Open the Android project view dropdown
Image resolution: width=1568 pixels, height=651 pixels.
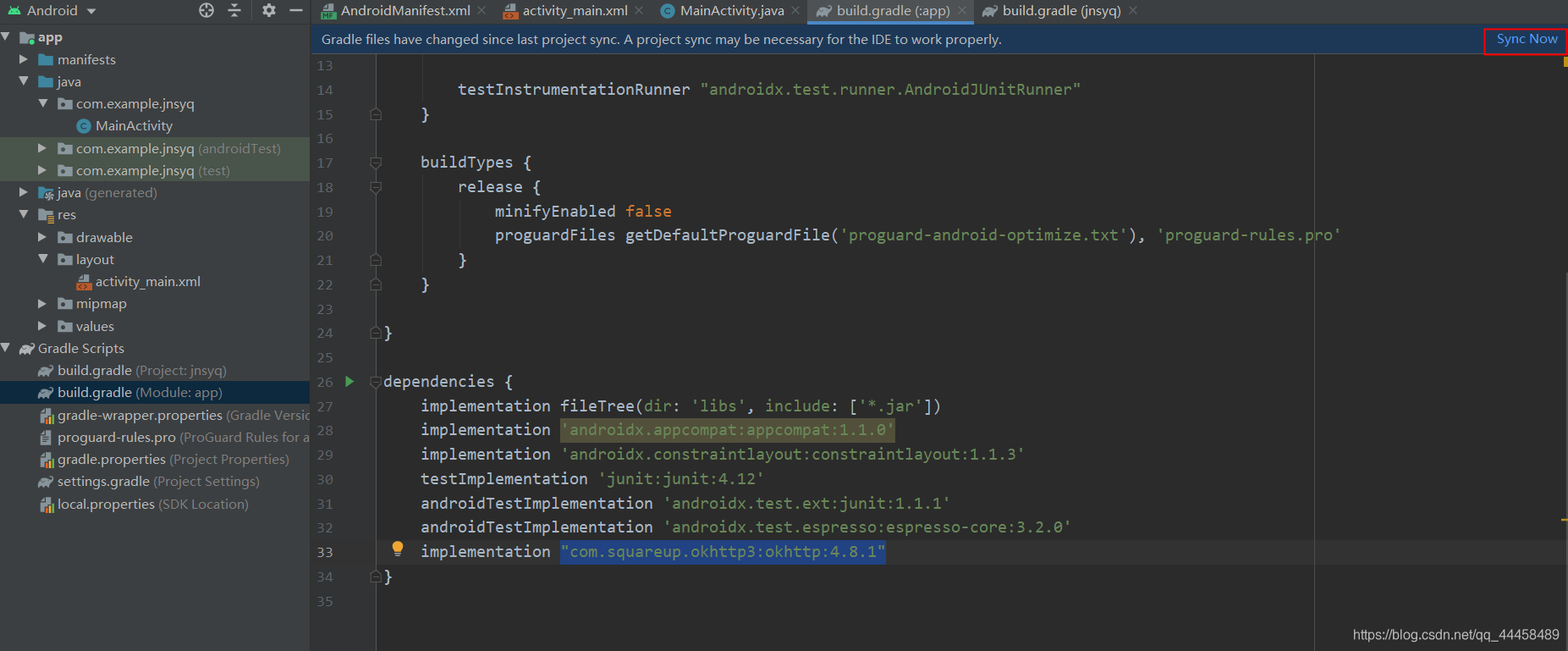point(52,10)
